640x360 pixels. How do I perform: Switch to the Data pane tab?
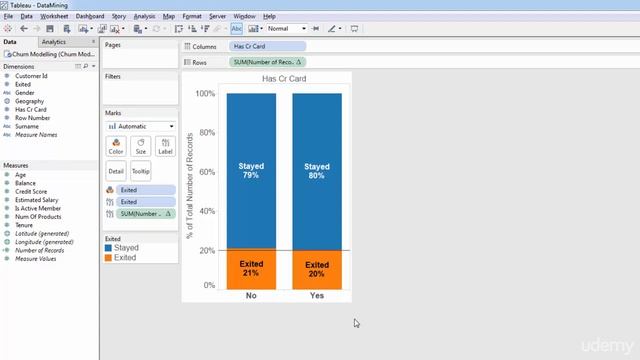[x=10, y=42]
